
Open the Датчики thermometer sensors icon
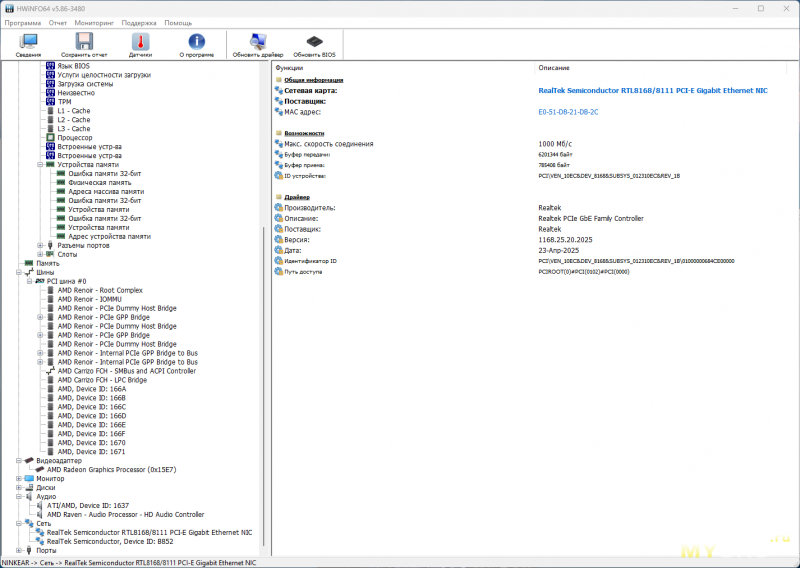[140, 42]
